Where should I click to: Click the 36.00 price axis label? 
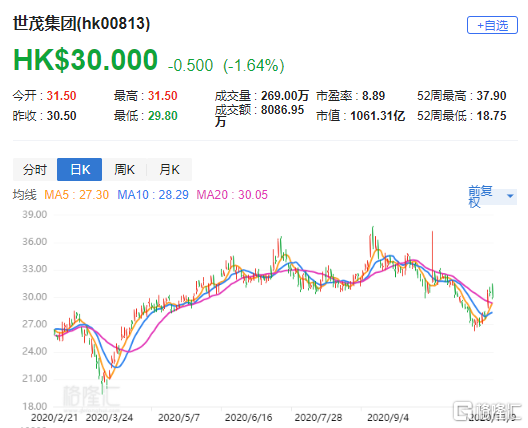click(x=35, y=242)
